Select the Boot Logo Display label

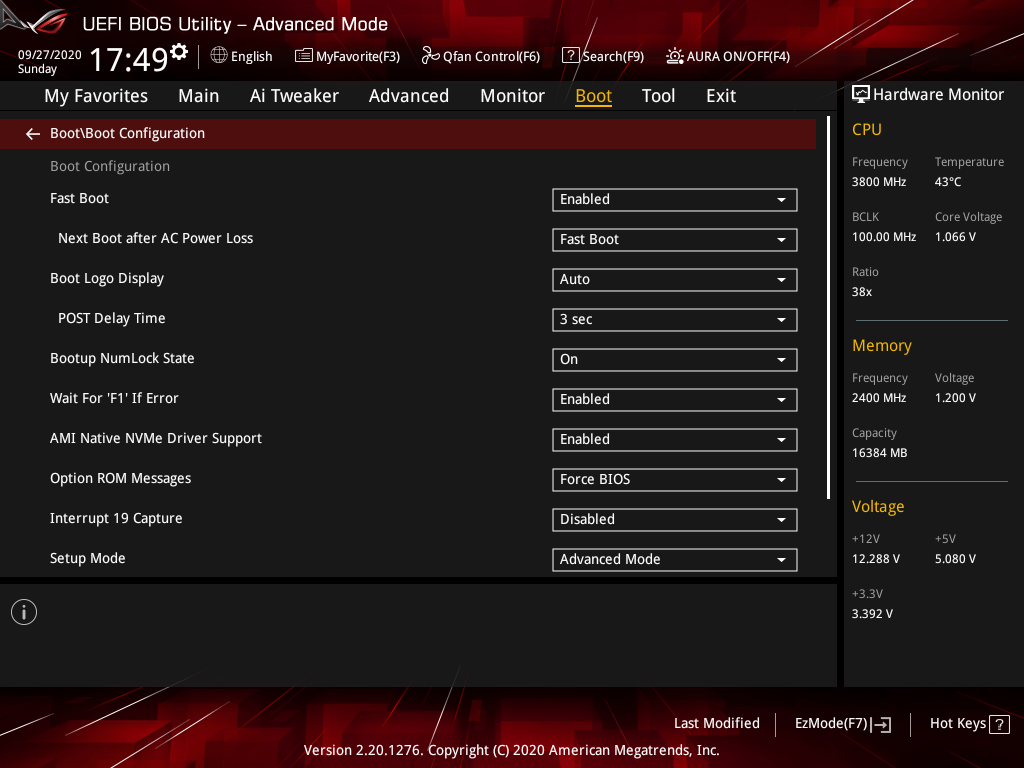tap(107, 278)
